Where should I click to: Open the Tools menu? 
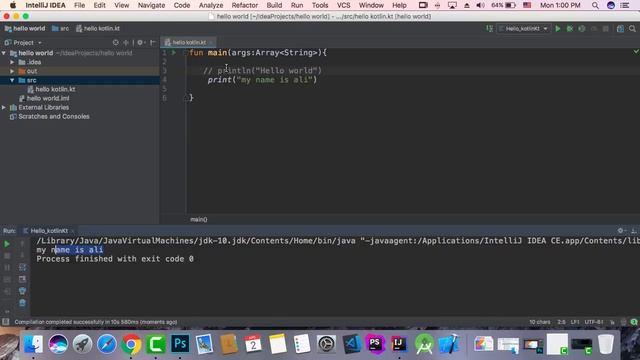[320, 5]
